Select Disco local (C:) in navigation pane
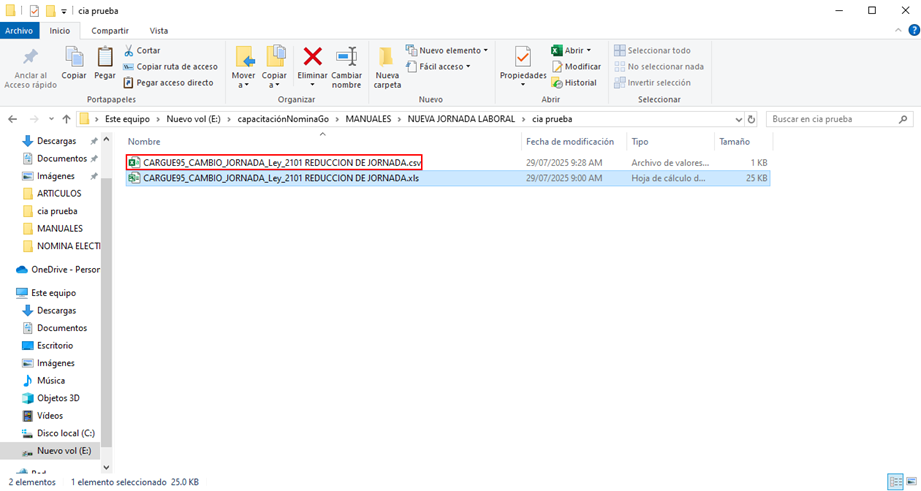This screenshot has height=491, width=921. (65, 433)
